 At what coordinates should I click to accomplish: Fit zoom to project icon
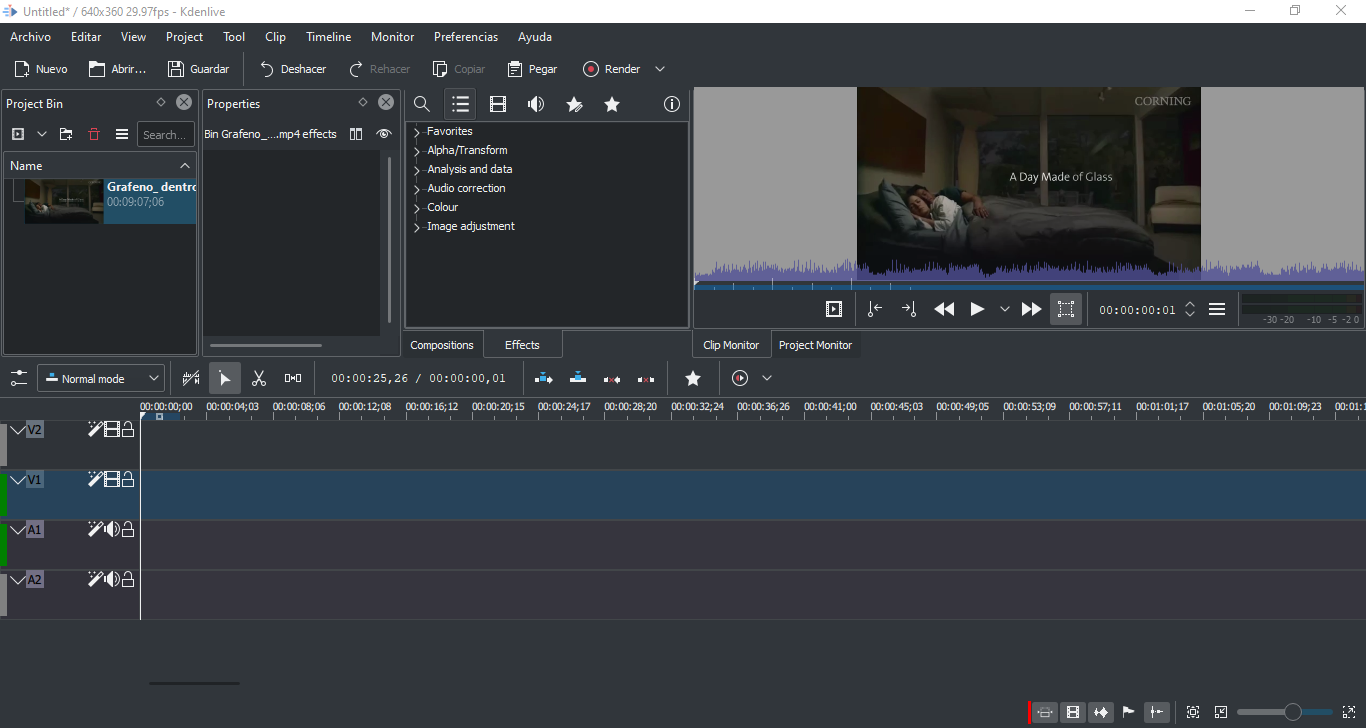pos(1193,712)
